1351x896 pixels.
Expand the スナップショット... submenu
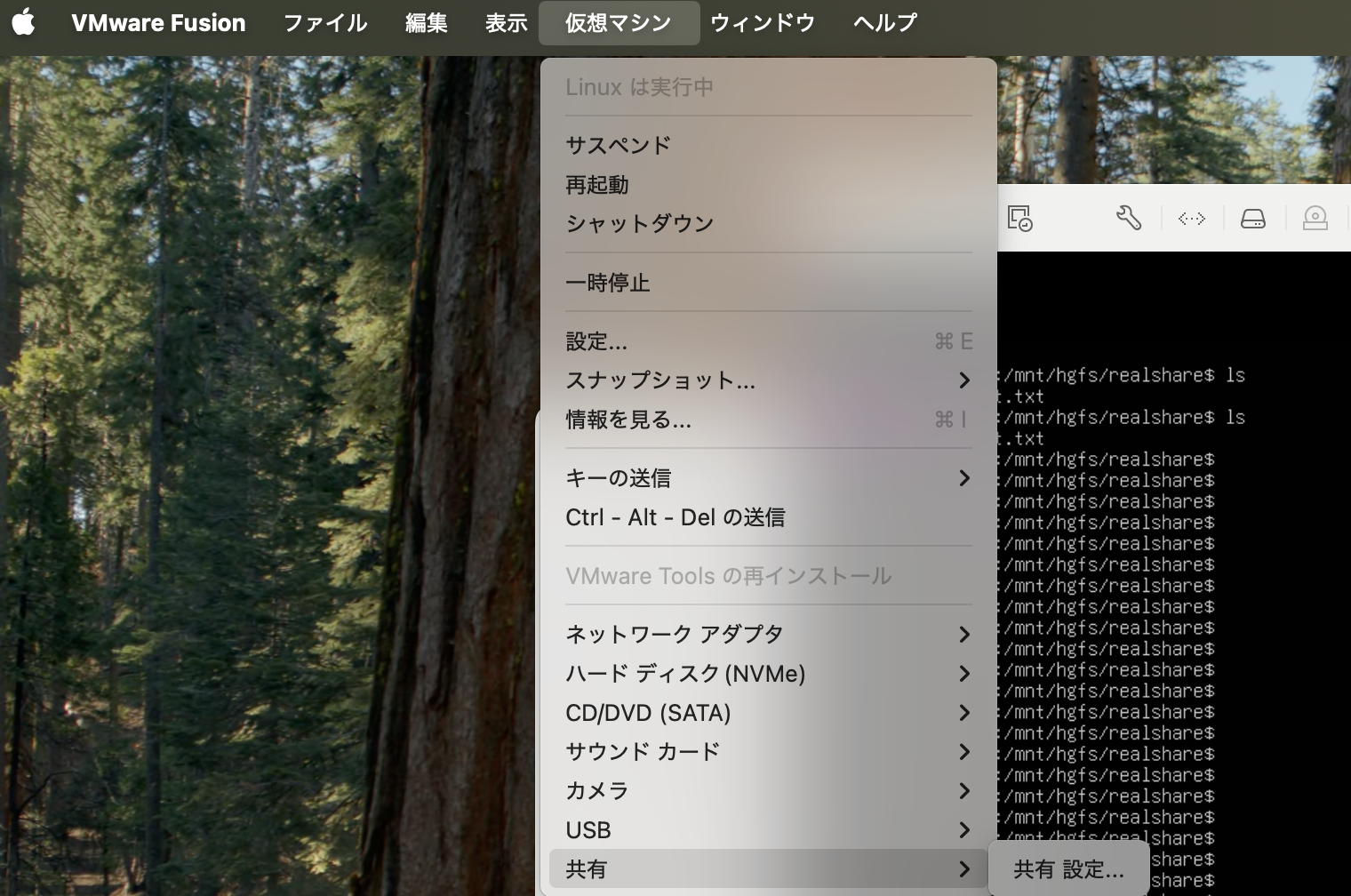pos(768,380)
